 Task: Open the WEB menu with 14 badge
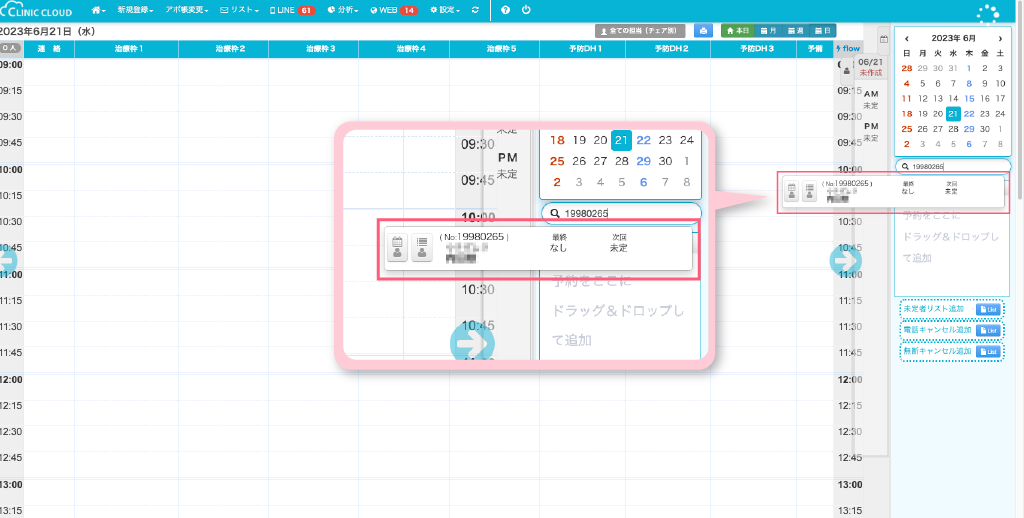393,10
